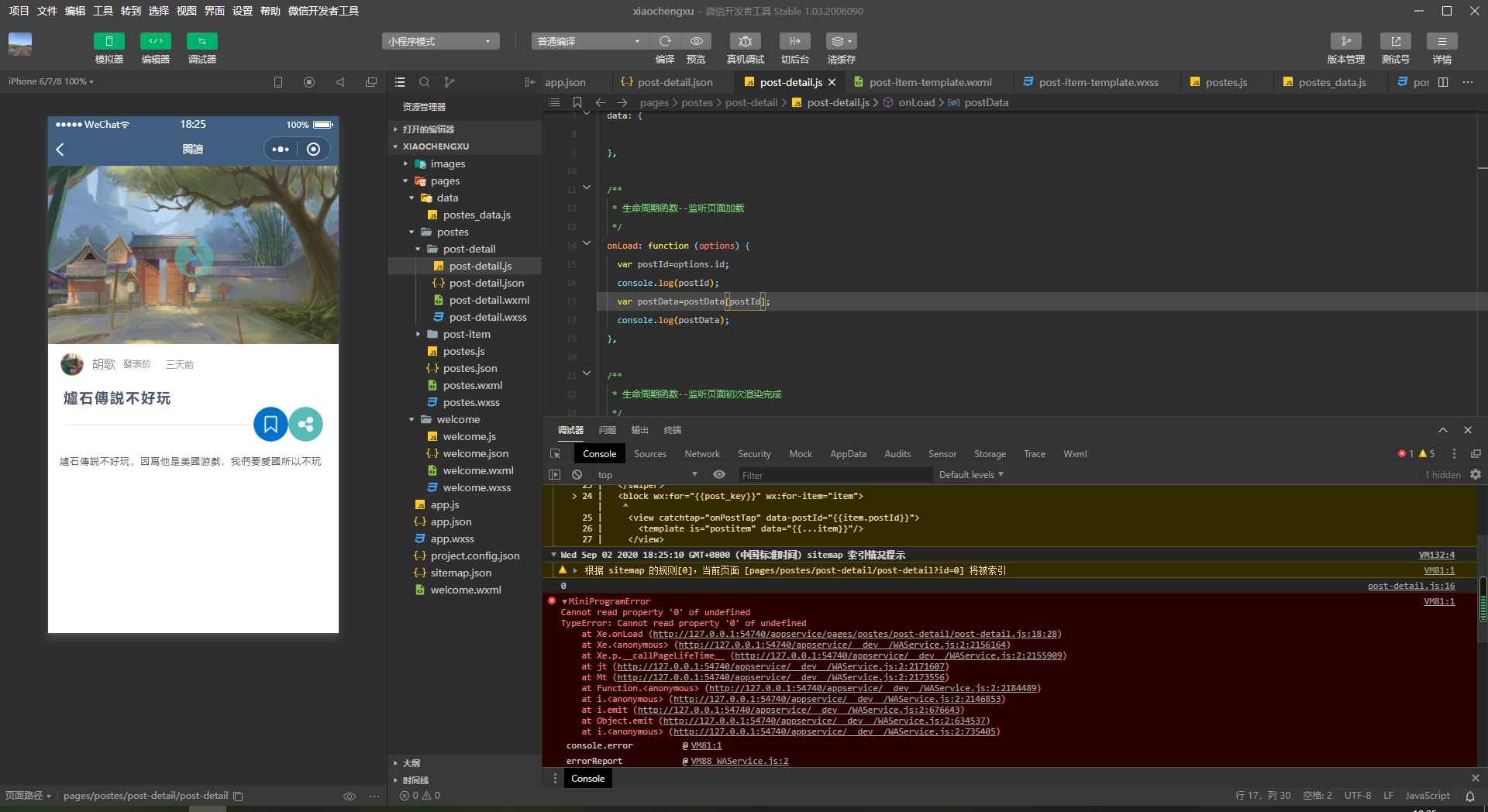The image size is (1488, 812).
Task: Switch to the app.json tab
Action: click(565, 82)
